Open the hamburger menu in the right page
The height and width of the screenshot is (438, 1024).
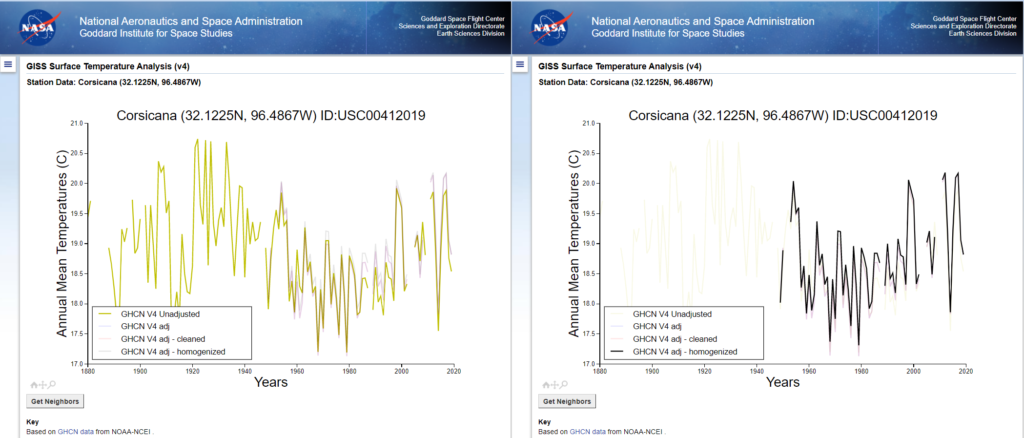coord(519,64)
